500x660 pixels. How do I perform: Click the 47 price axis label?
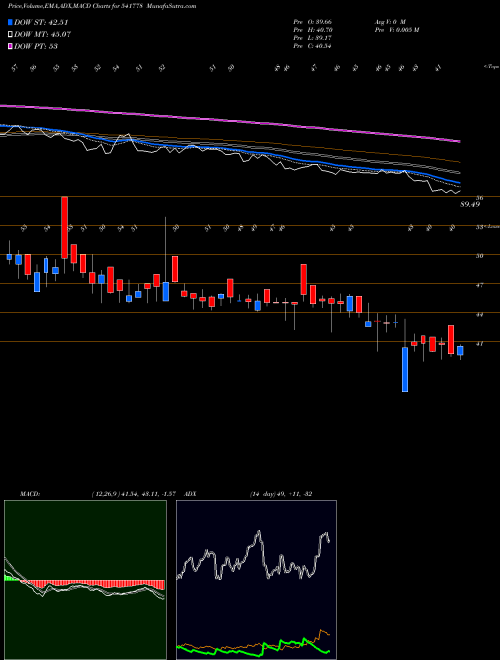click(479, 285)
